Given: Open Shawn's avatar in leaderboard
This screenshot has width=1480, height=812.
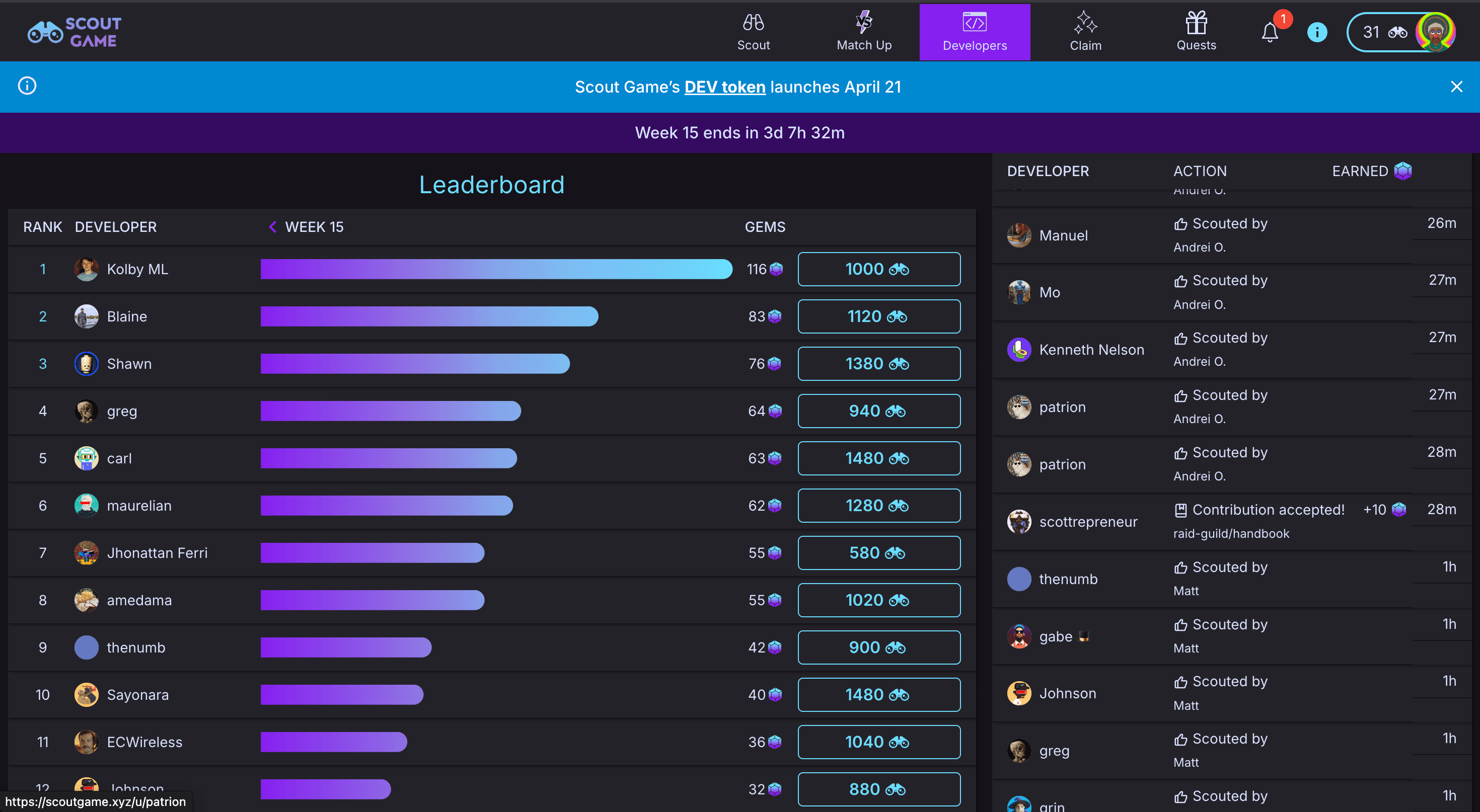Looking at the screenshot, I should (x=86, y=364).
